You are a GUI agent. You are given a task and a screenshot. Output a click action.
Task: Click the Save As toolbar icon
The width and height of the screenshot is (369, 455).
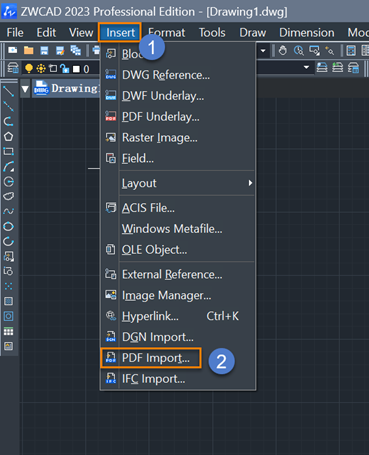60,50
